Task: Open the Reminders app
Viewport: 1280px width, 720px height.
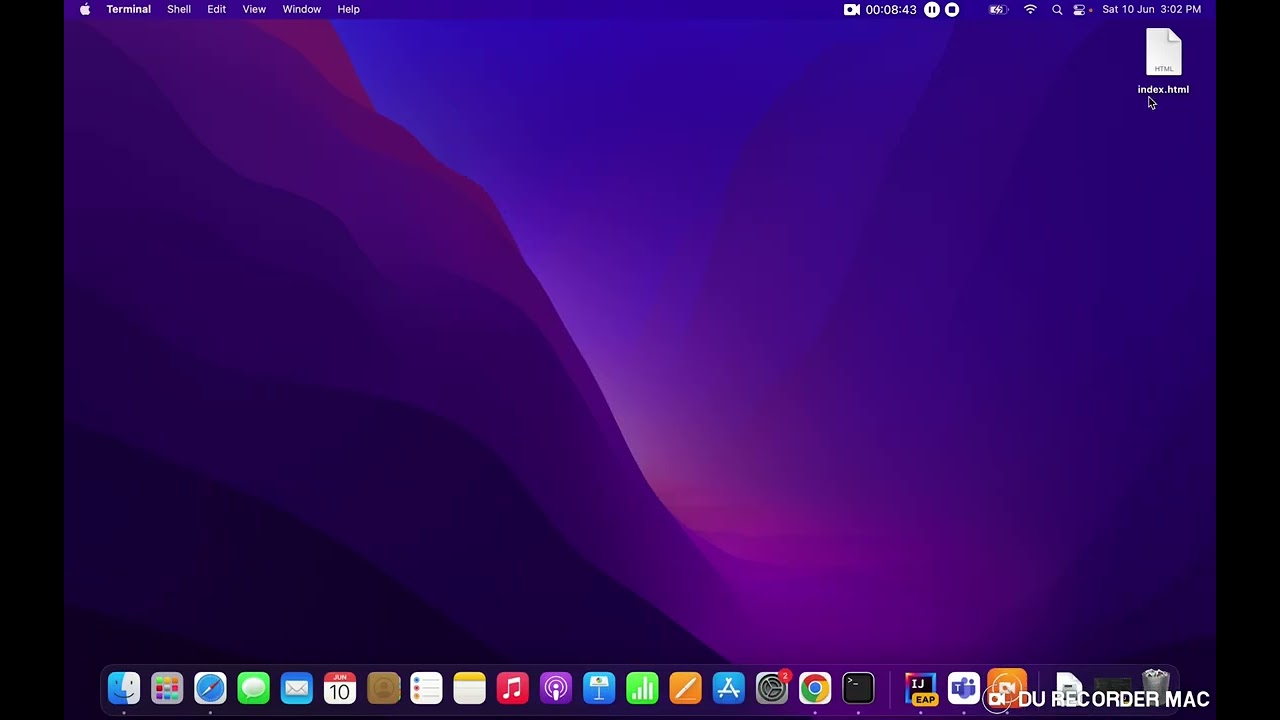Action: click(x=426, y=688)
